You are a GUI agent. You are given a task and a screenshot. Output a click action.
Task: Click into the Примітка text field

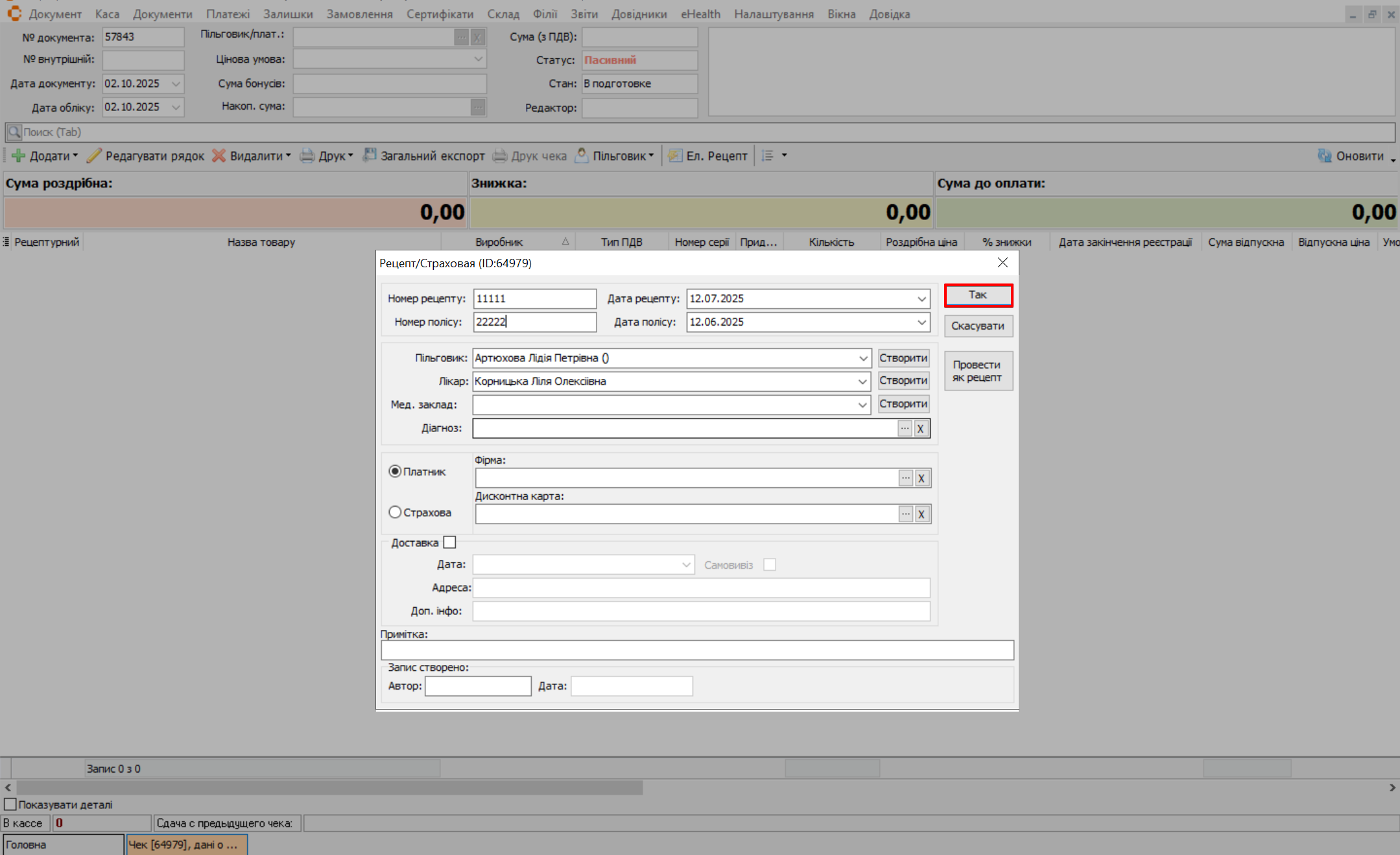pyautogui.click(x=697, y=650)
